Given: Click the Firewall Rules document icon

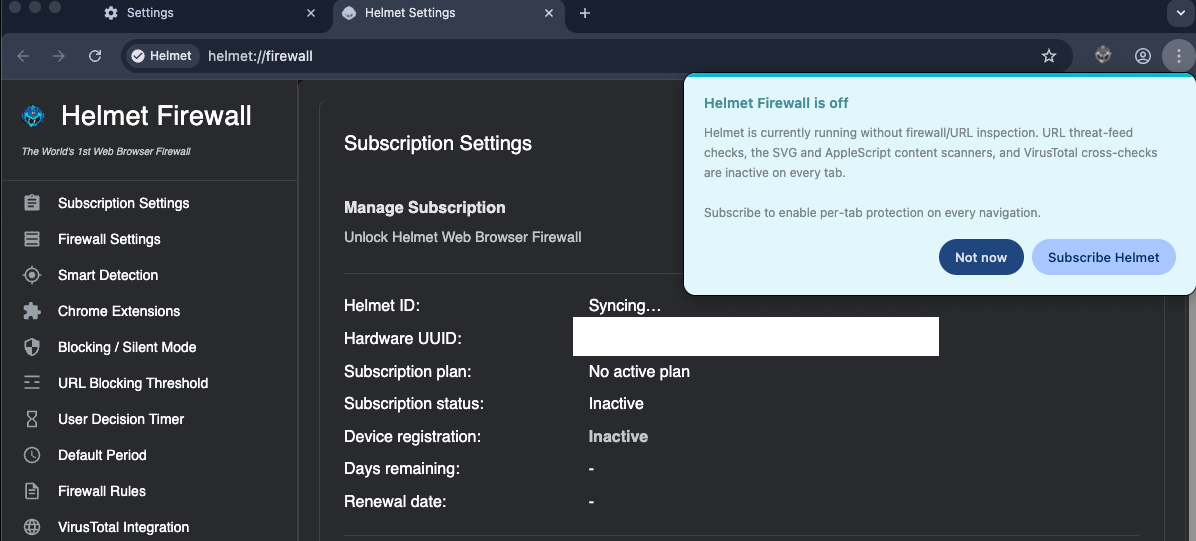Looking at the screenshot, I should click(x=31, y=491).
